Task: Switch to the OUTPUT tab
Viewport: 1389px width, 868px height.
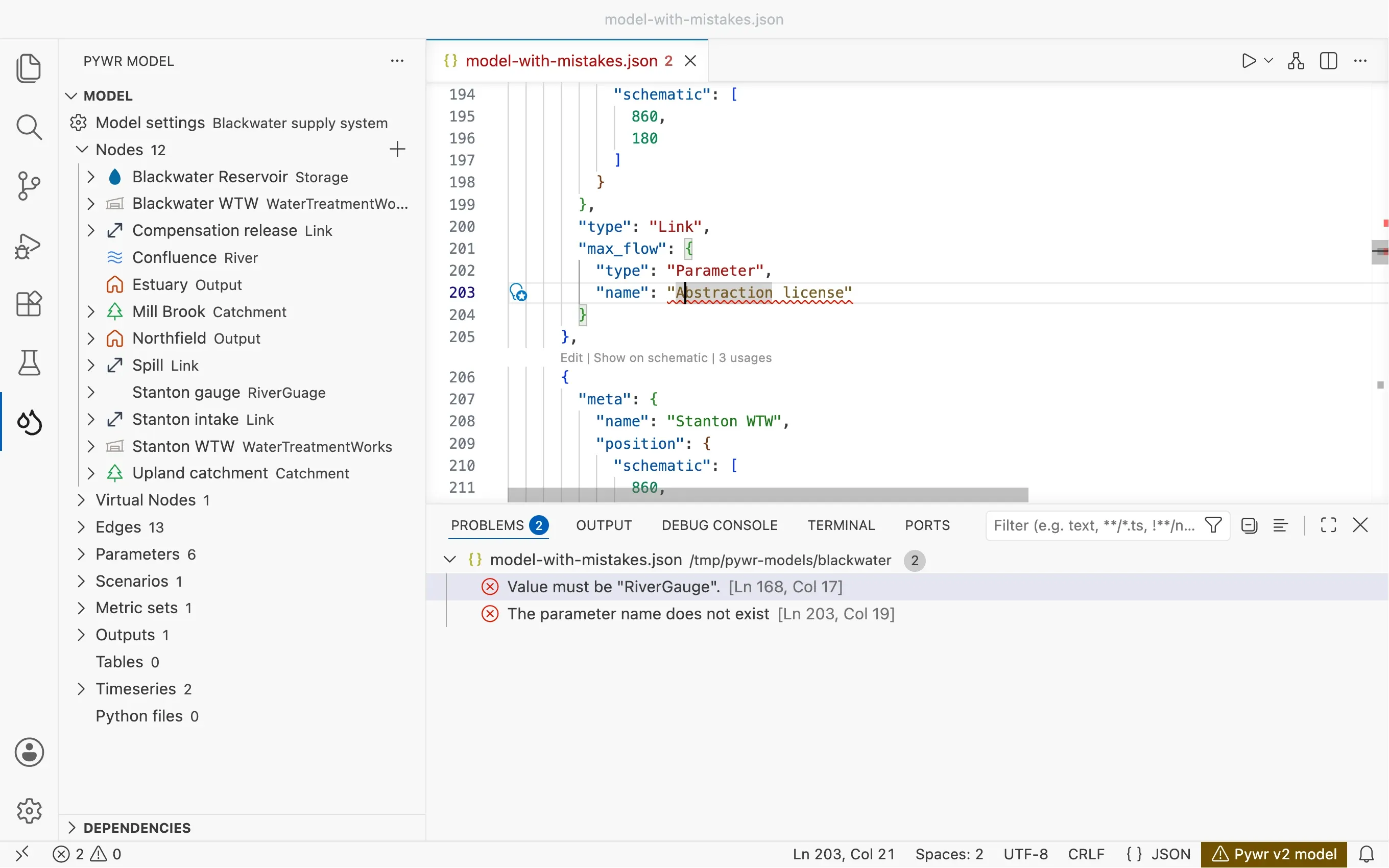Action: (x=604, y=525)
